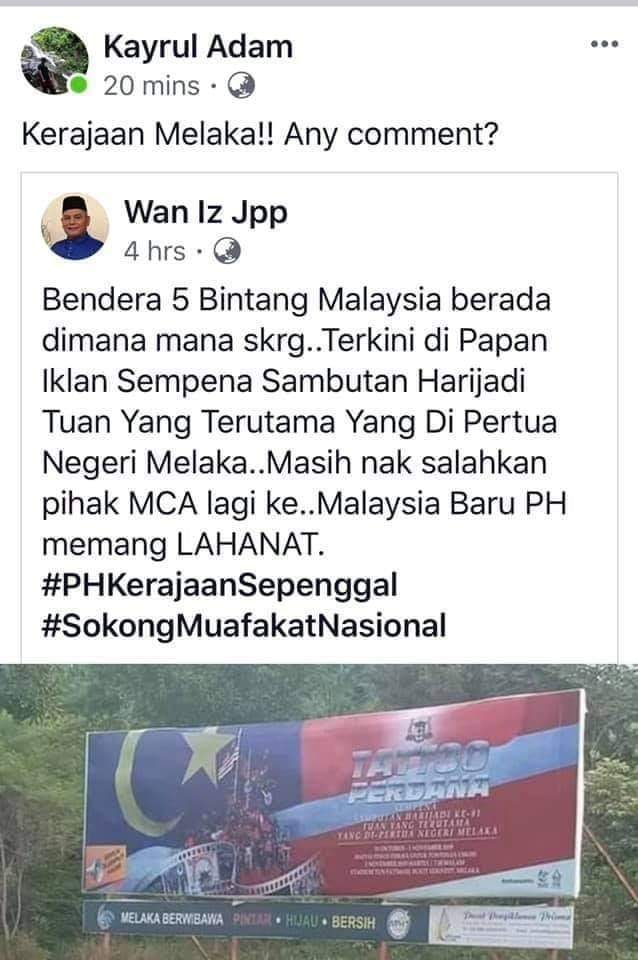The width and height of the screenshot is (638, 960).
Task: Click the green online status dot
Action: point(78,85)
